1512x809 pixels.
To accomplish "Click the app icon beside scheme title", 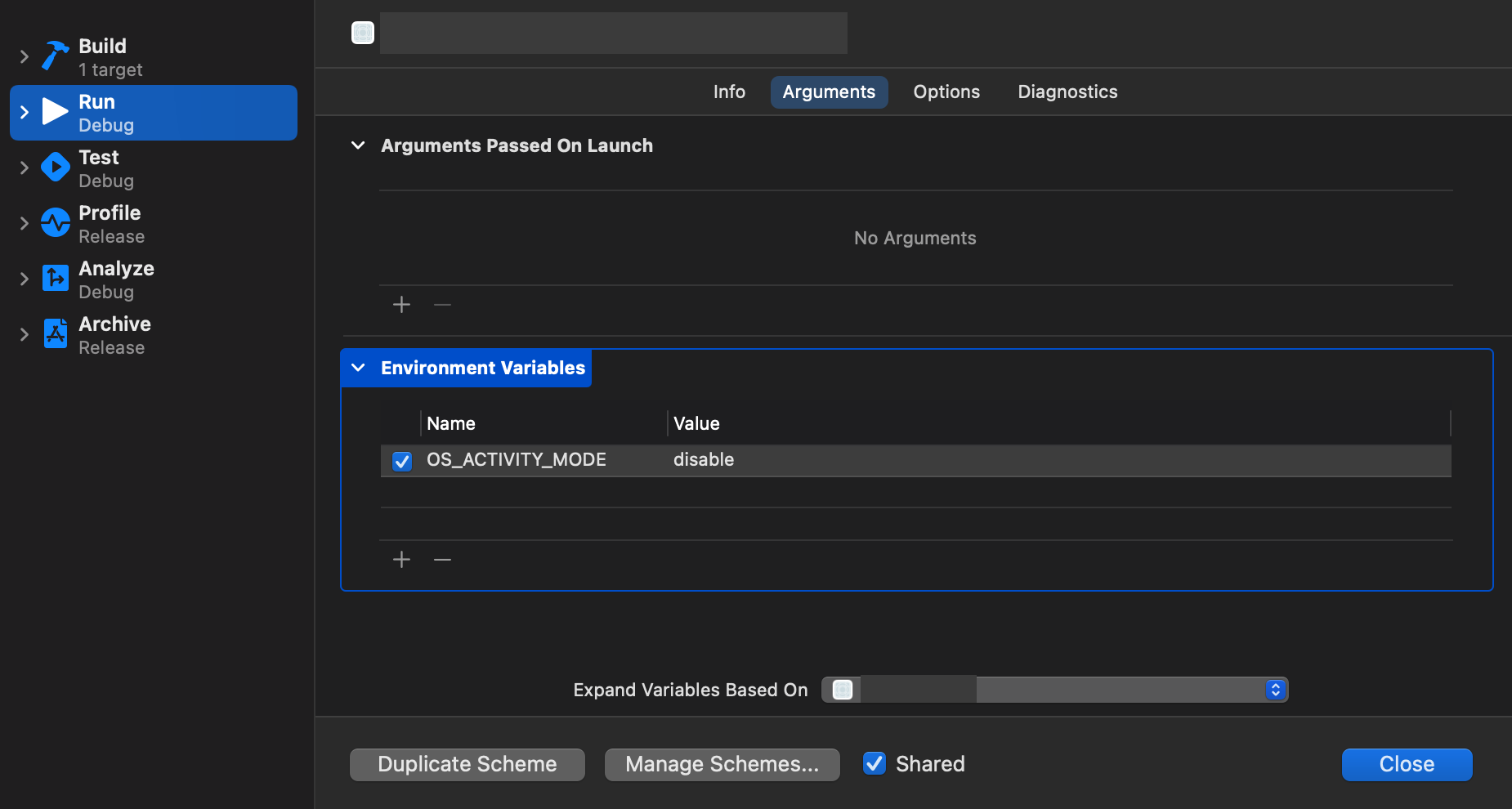I will click(x=363, y=33).
